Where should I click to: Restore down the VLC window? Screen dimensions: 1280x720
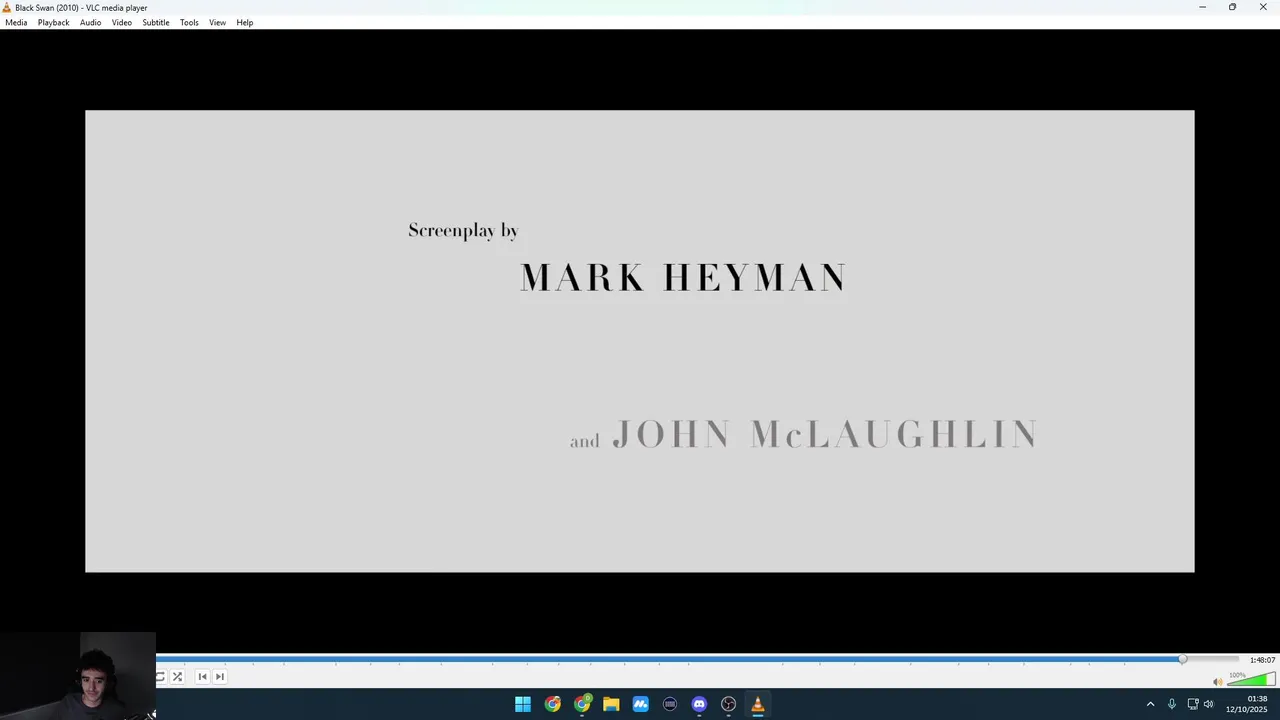pos(1232,7)
